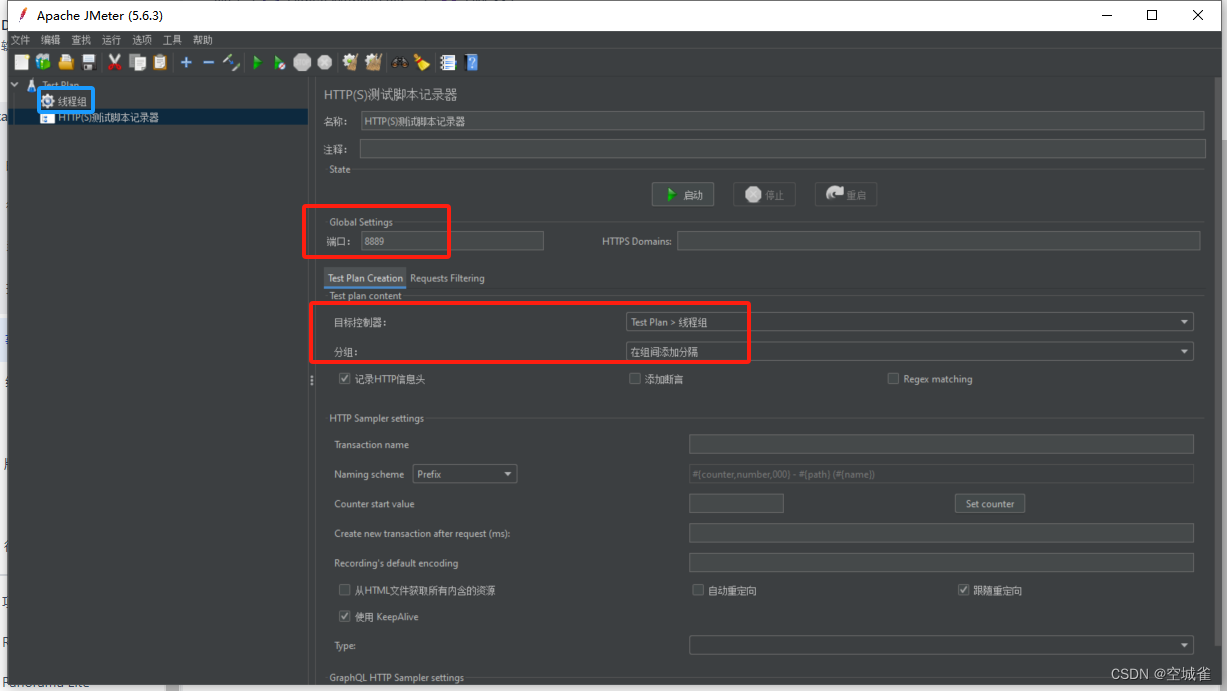This screenshot has width=1227, height=691.
Task: Click the Set counter button
Action: click(x=990, y=504)
